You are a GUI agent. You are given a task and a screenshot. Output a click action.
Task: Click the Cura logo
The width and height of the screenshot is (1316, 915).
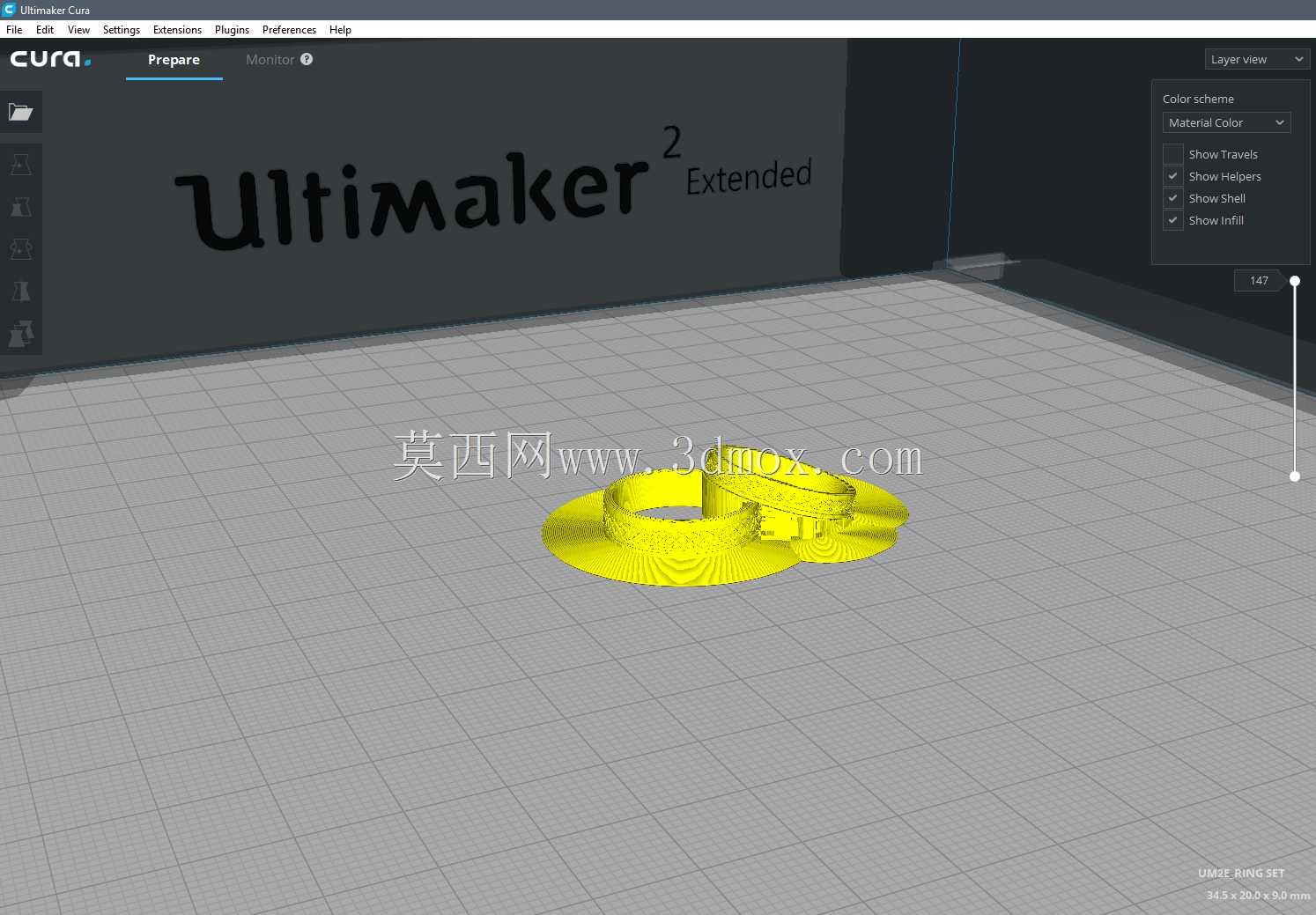point(50,59)
